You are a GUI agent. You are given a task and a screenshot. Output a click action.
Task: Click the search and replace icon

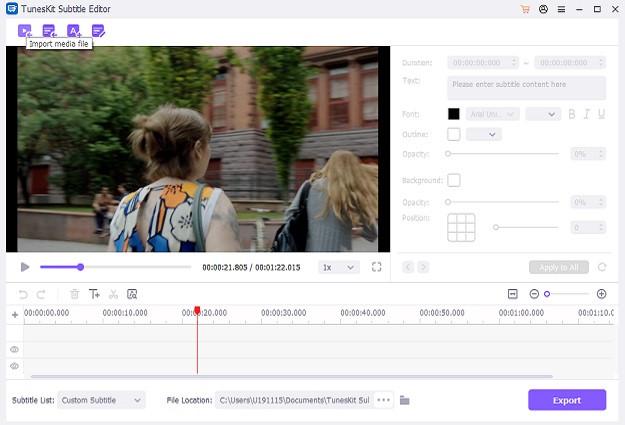click(x=132, y=294)
